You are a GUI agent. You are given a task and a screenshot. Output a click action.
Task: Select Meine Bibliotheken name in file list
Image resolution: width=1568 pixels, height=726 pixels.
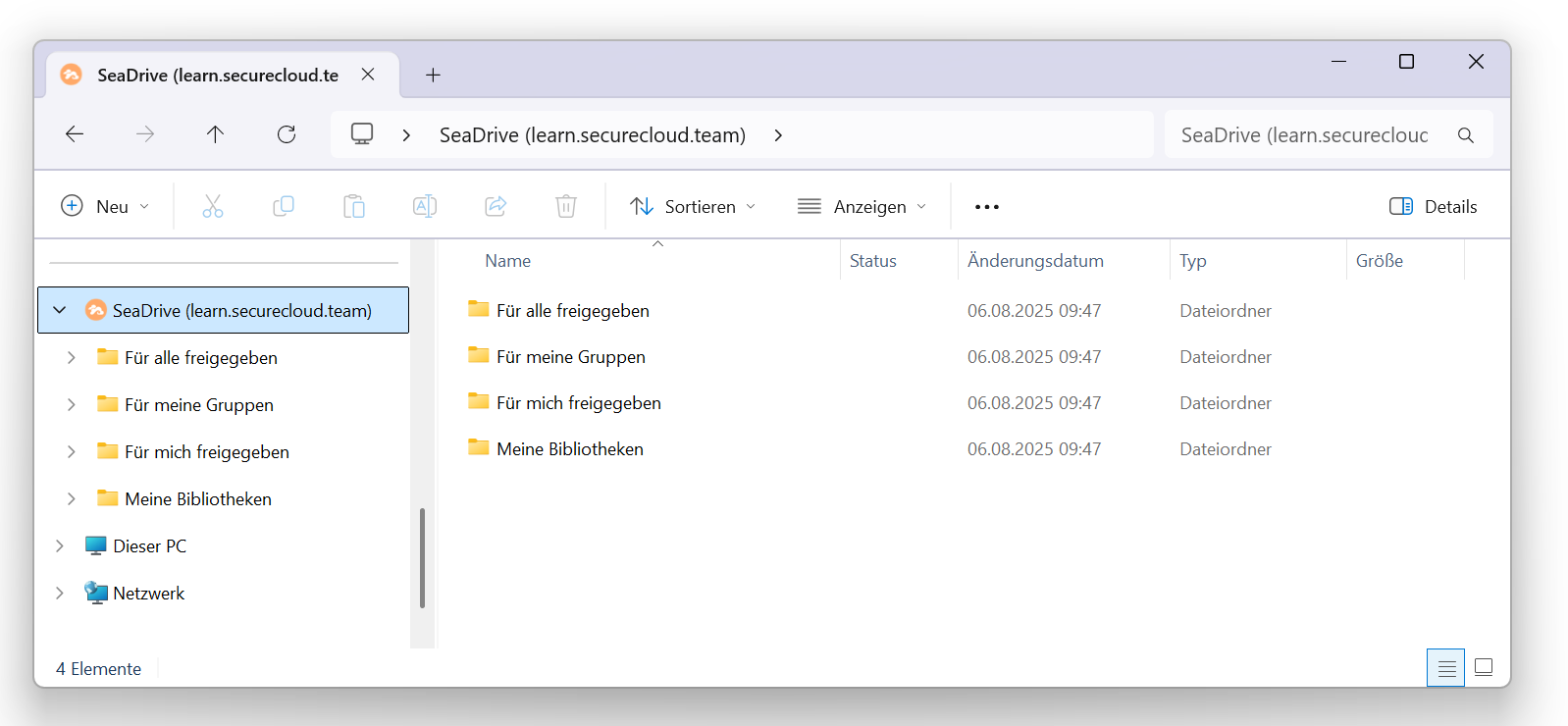[570, 449]
